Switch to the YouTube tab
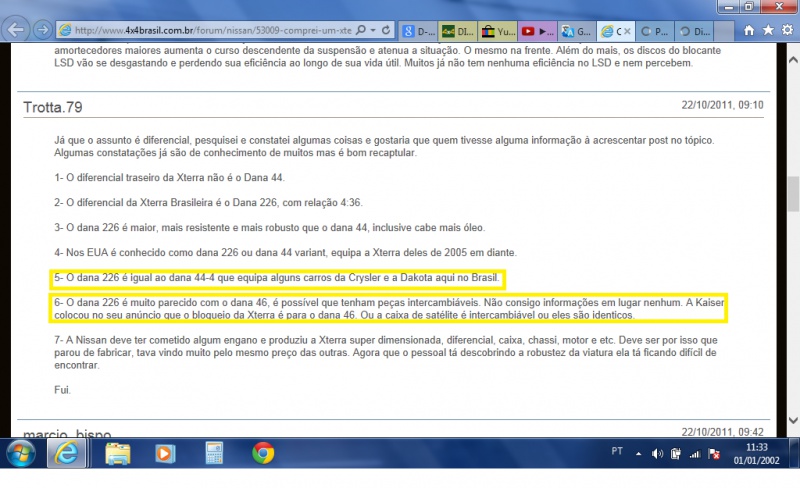Viewport: 800px width, 488px height. (537, 31)
